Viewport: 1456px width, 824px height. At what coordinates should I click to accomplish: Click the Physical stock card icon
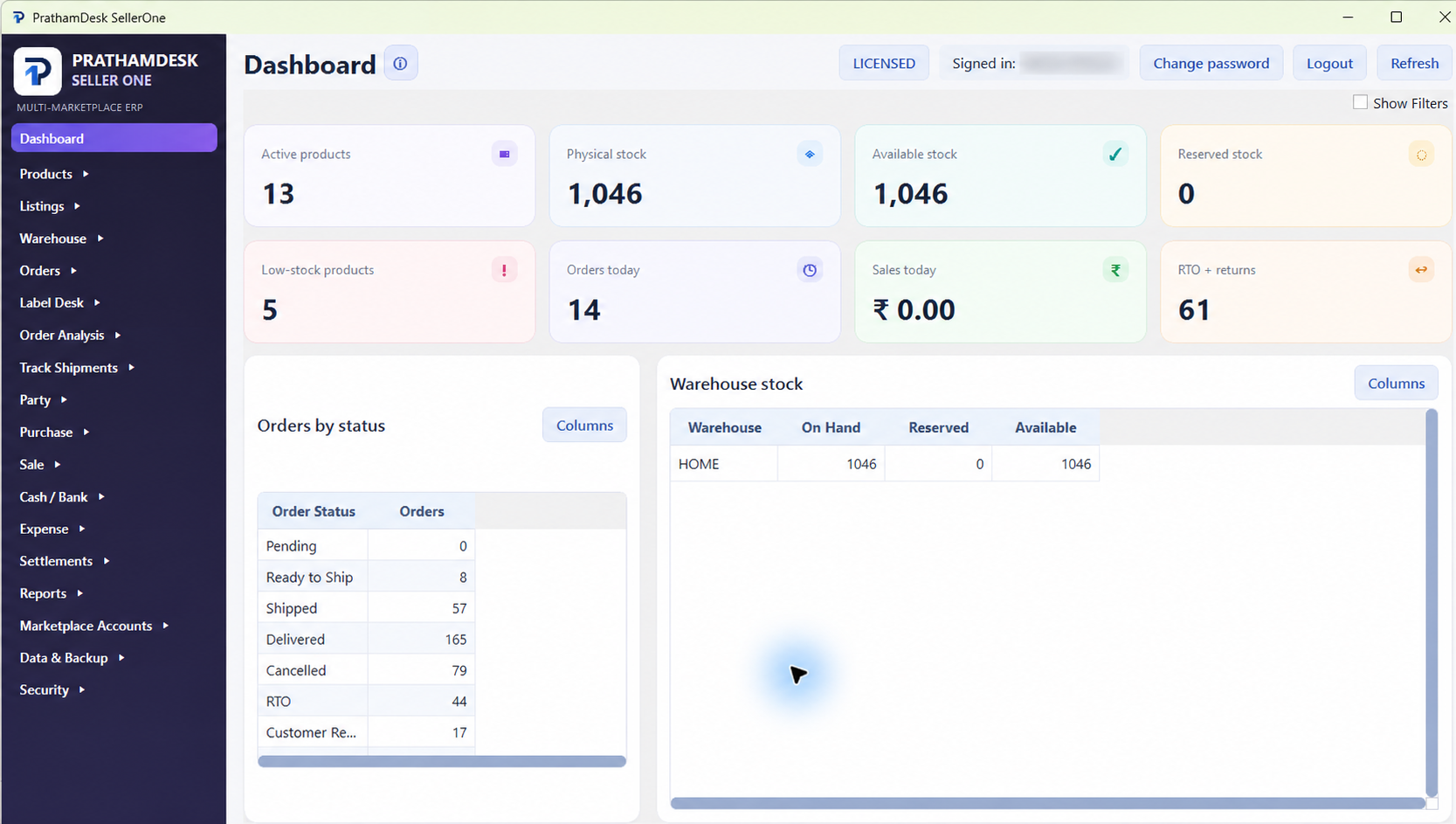[x=810, y=154]
